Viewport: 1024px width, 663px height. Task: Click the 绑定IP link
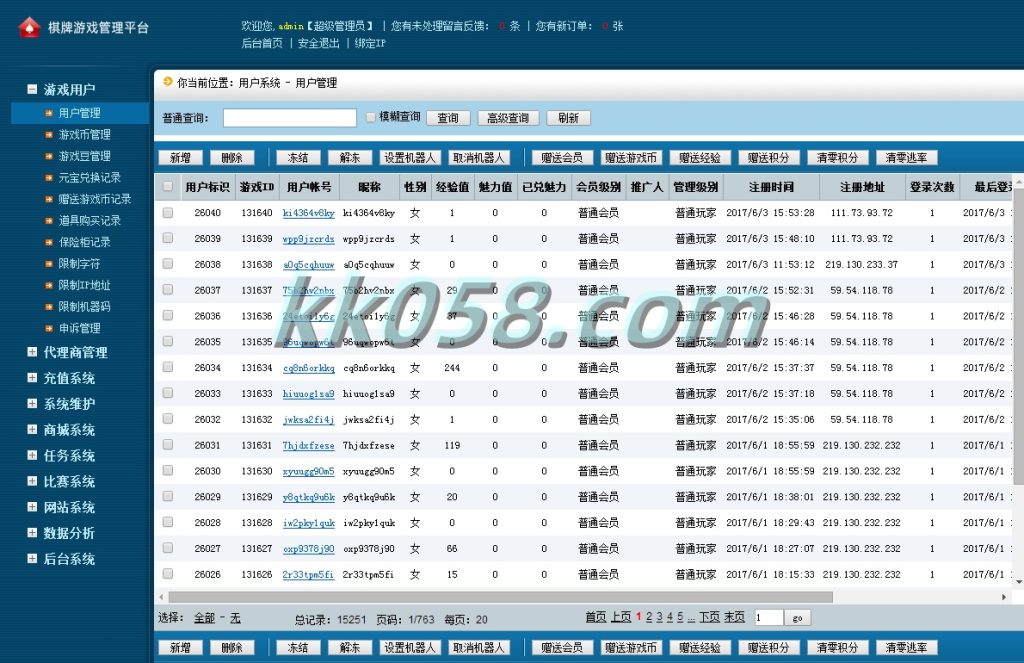[370, 43]
